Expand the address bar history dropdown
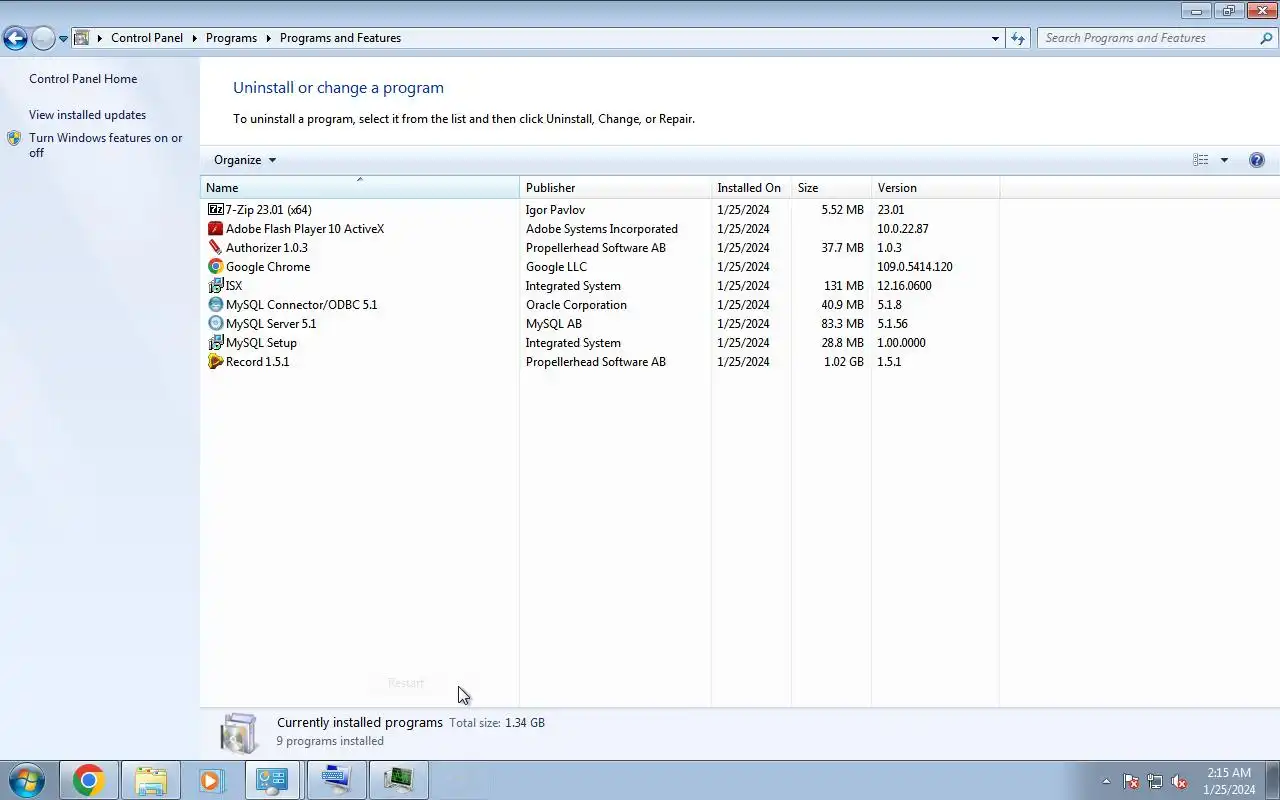 [x=995, y=38]
